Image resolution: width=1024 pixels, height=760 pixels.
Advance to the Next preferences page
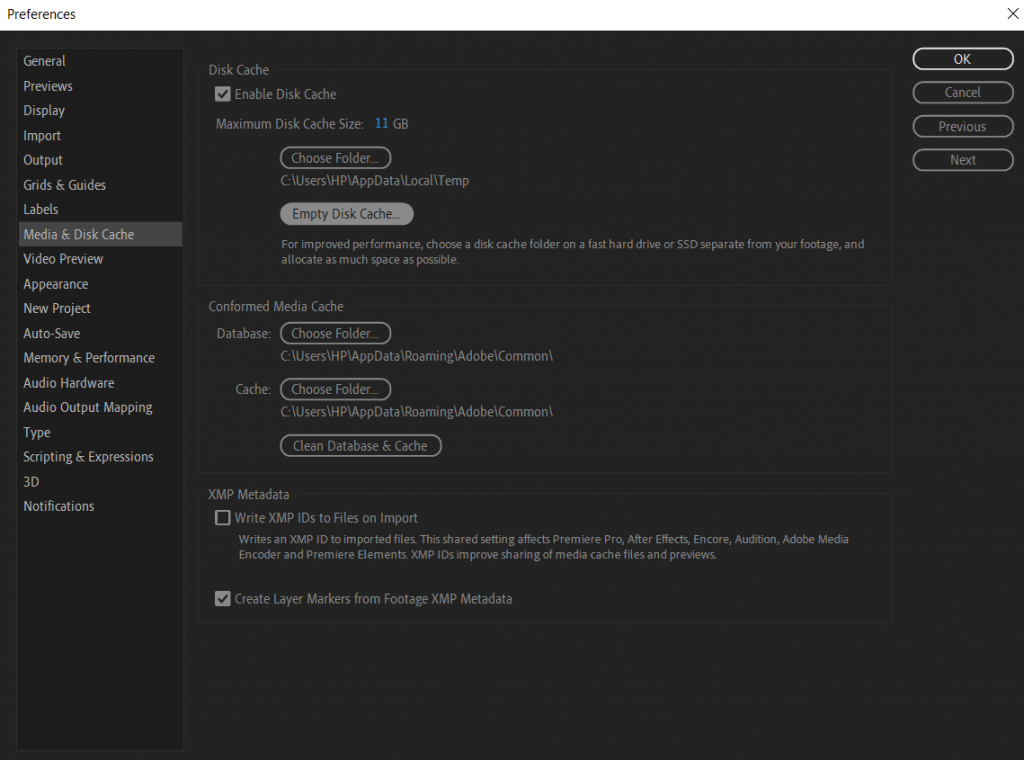962,160
